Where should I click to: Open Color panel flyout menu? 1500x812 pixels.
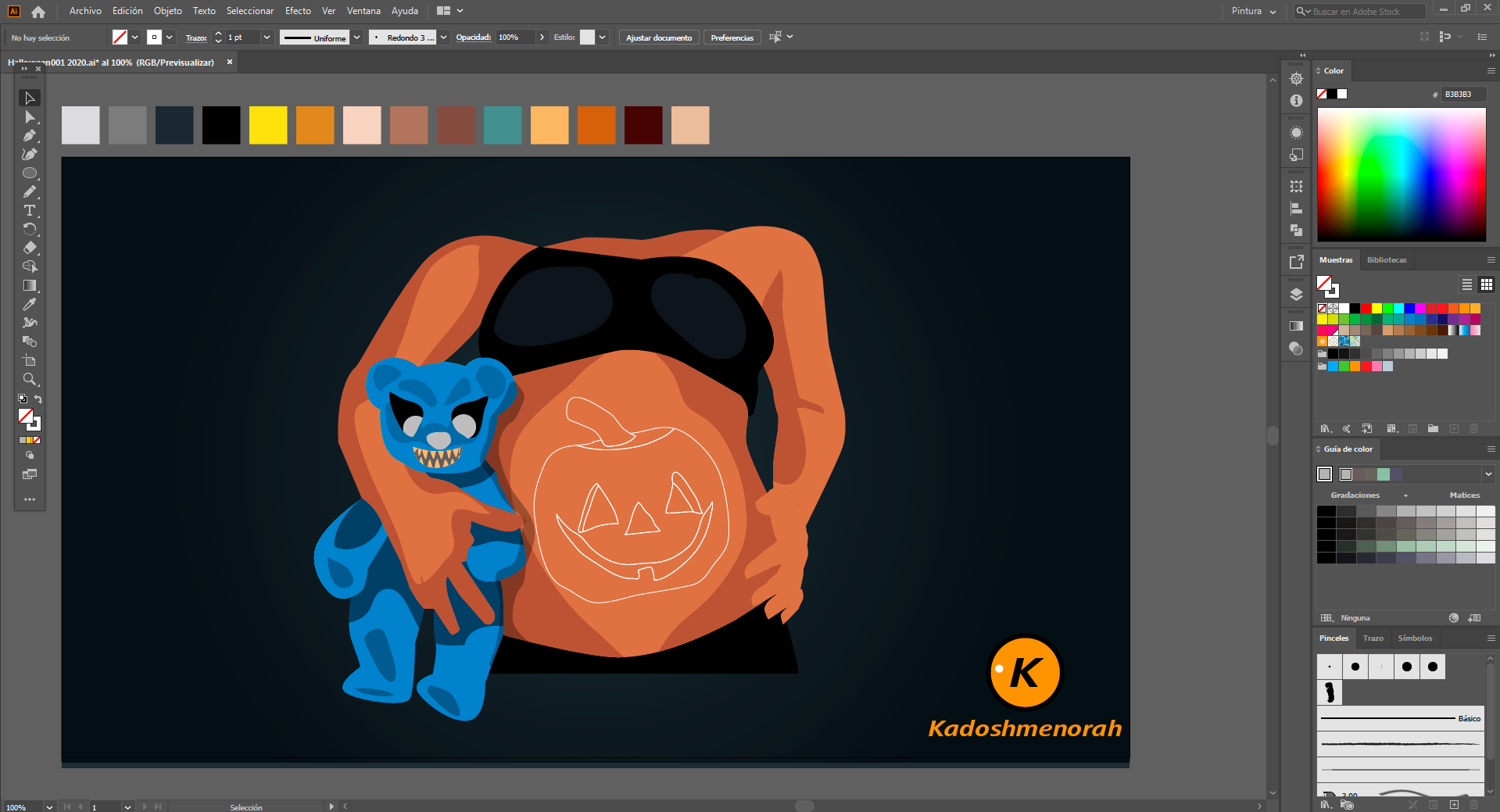pos(1491,71)
